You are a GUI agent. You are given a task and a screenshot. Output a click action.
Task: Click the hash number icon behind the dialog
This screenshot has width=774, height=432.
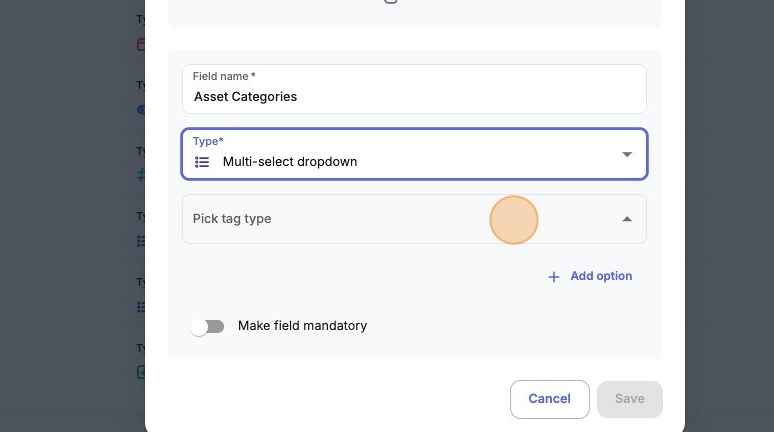[x=141, y=174]
